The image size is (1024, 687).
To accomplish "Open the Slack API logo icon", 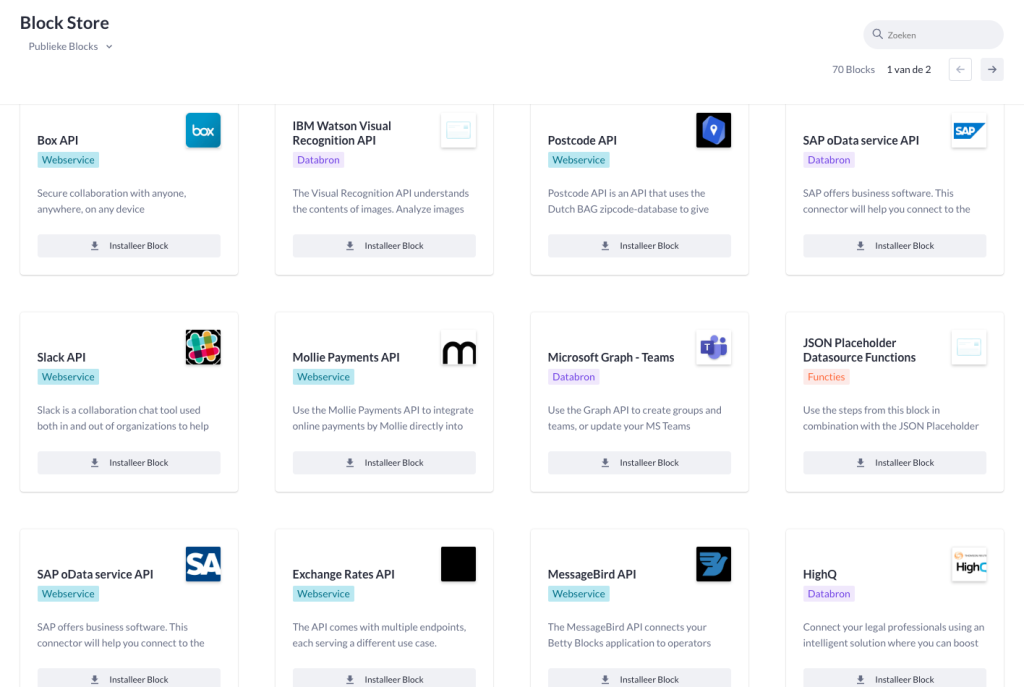I will tap(203, 347).
